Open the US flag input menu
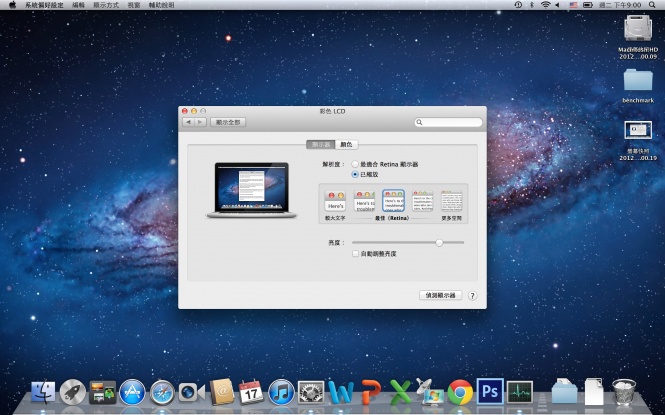Viewport: 665px width, 415px height. point(573,5)
